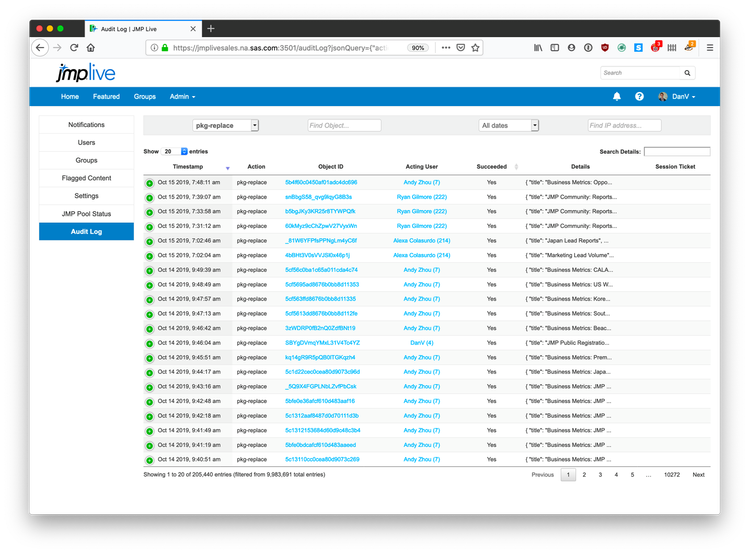
Task: Open the pkg-replace action dropdown
Action: coord(225,126)
